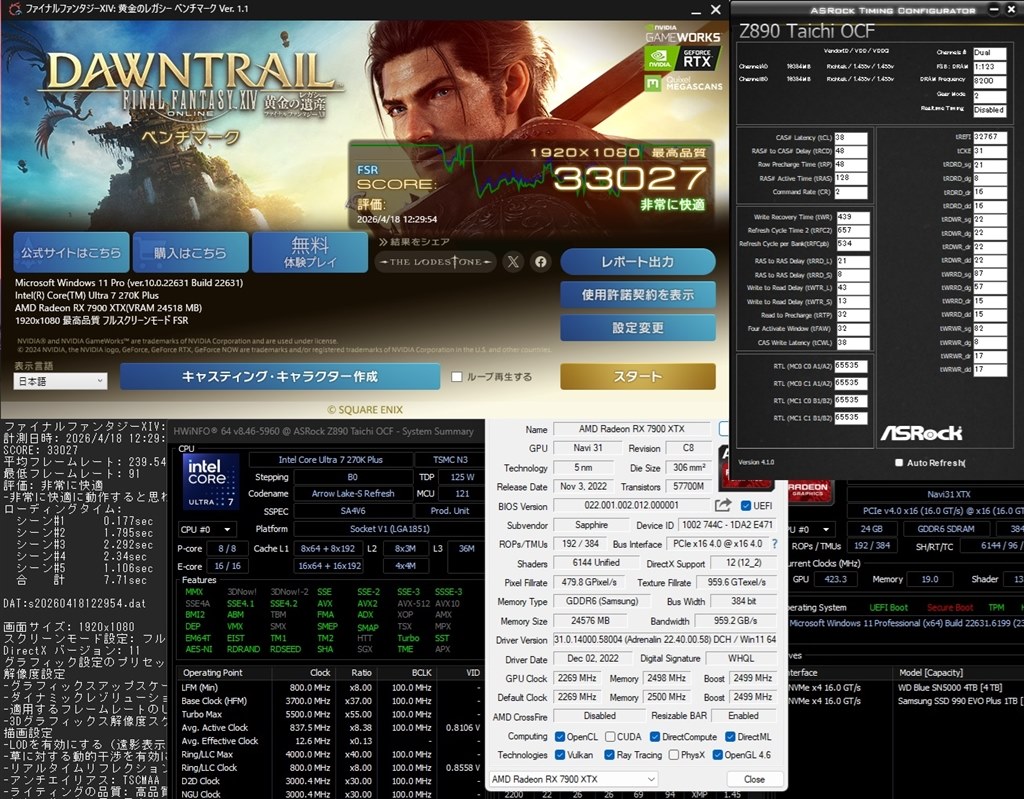Viewport: 1024px width, 799px height.
Task: Click the Codename Arrow Lake-S Refresh value
Action: (353, 494)
